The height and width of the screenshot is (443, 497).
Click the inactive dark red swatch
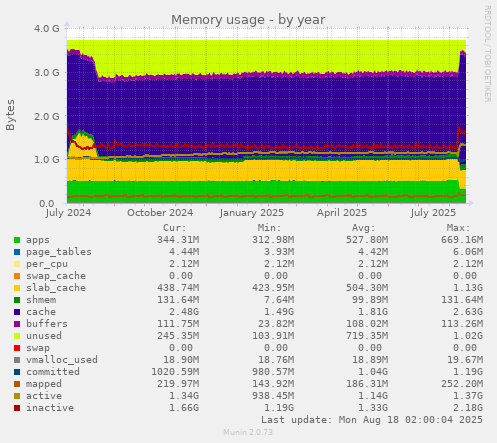point(17,408)
